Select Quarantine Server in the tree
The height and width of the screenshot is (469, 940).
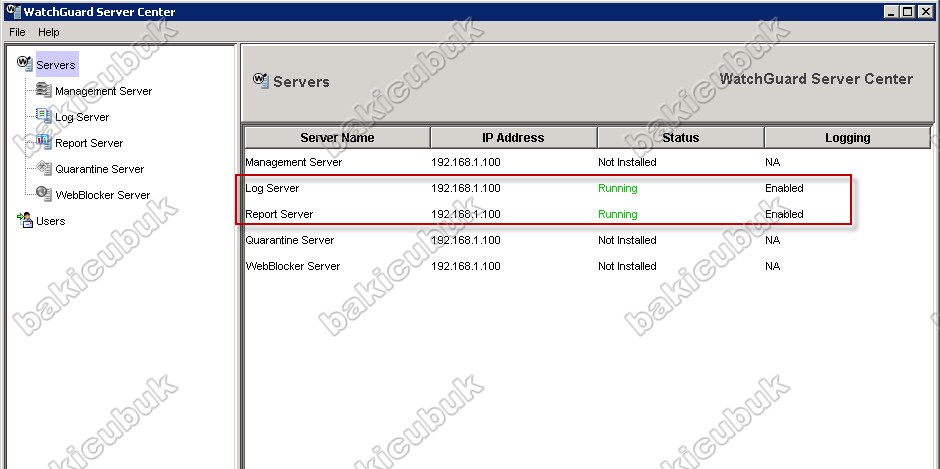pos(100,169)
